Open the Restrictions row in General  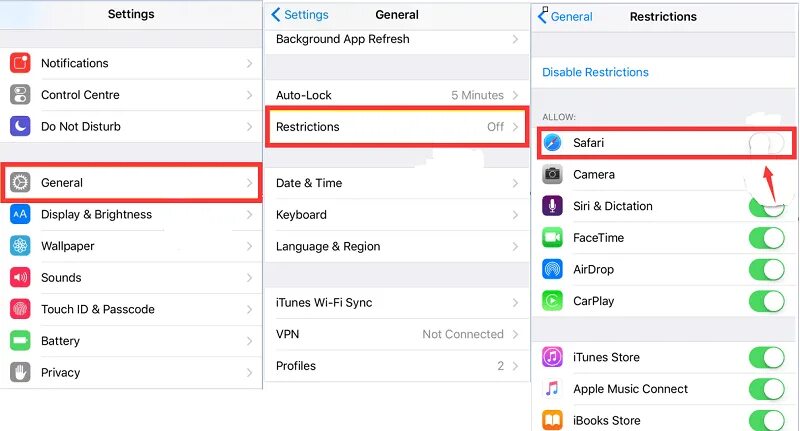tap(397, 127)
